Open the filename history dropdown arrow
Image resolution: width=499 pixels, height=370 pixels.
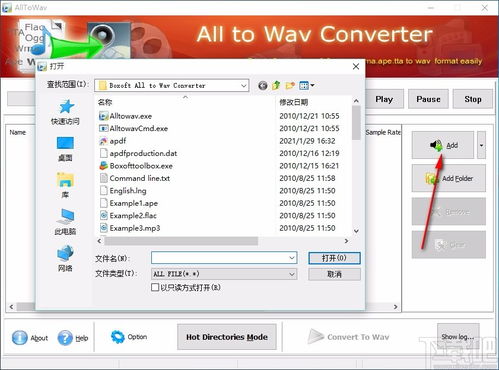[x=292, y=258]
